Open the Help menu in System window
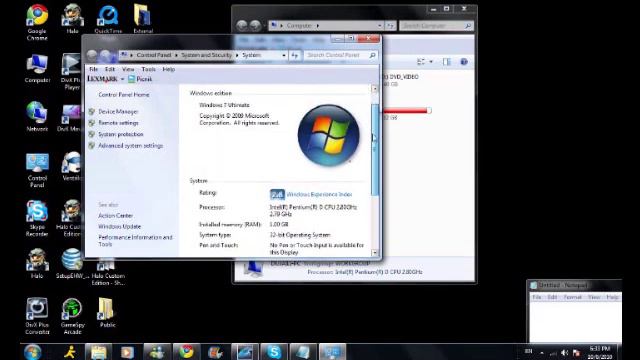The image size is (640, 360). click(x=169, y=69)
